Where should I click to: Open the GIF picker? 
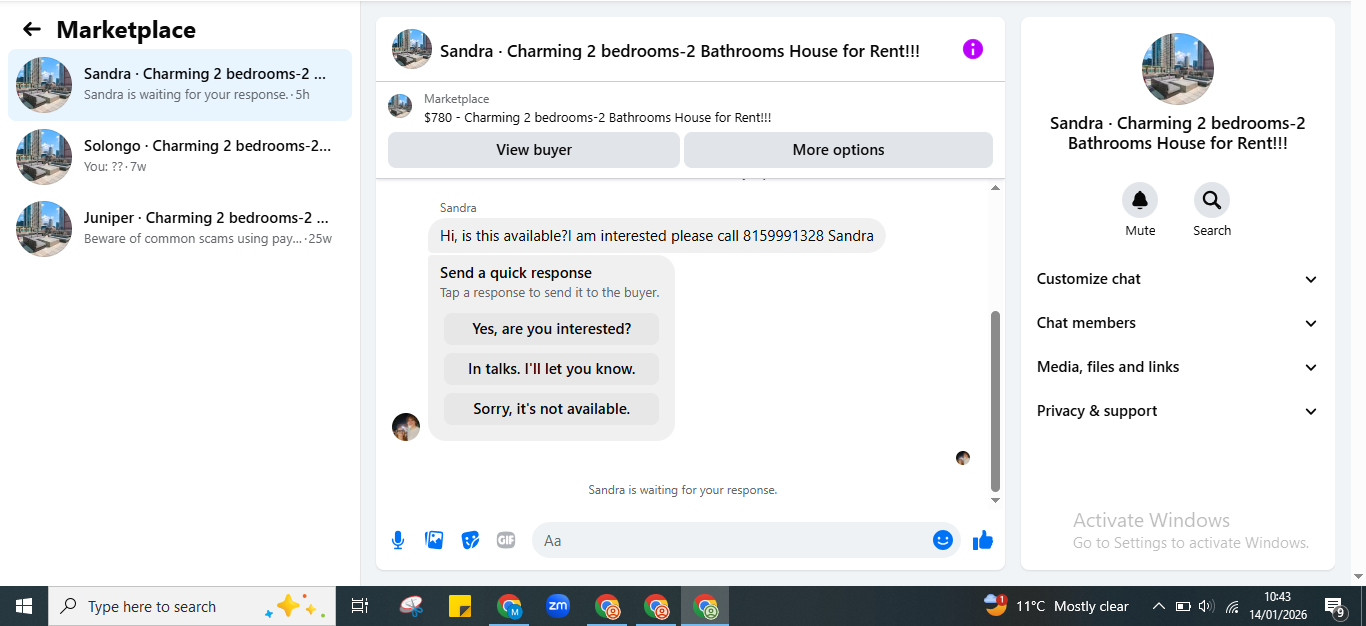[x=506, y=540]
